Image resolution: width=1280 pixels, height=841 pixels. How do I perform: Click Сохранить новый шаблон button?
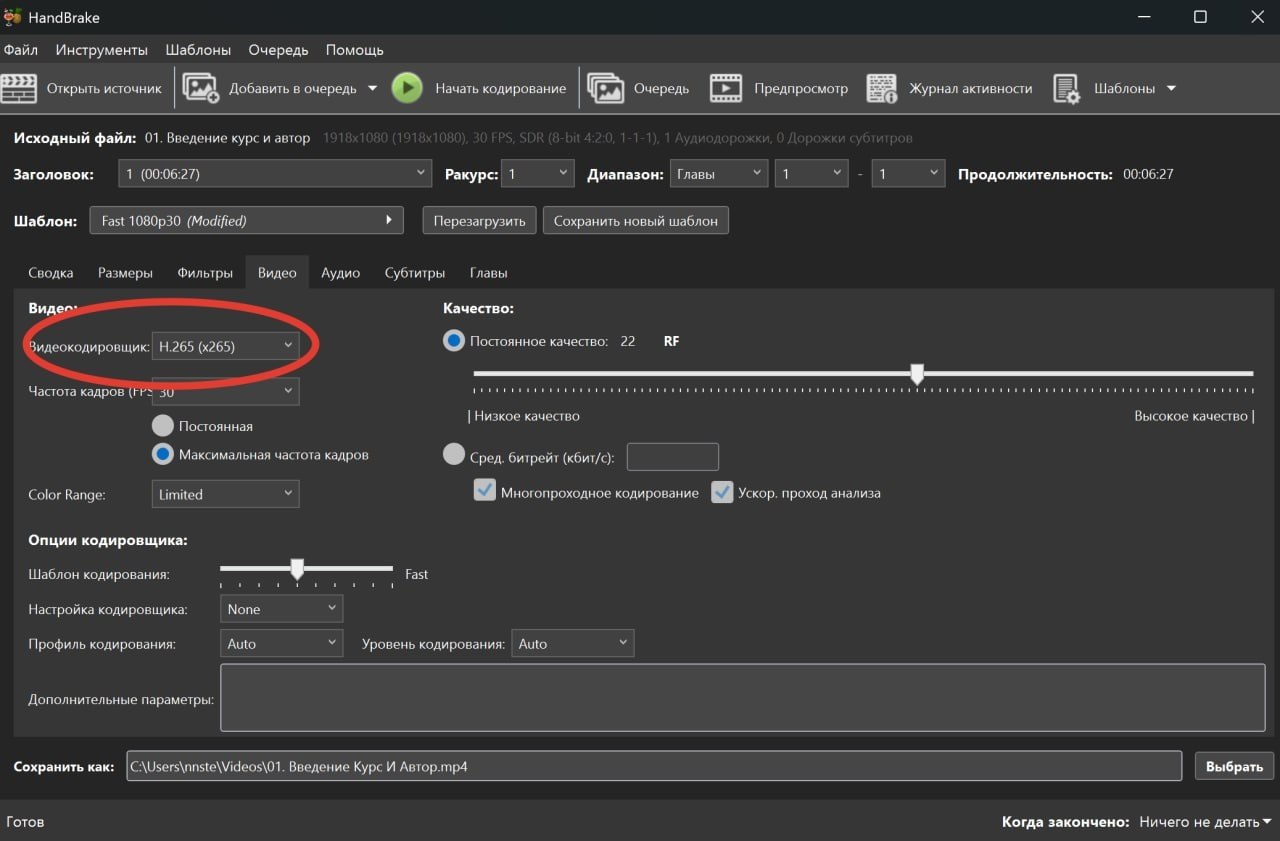click(x=636, y=221)
